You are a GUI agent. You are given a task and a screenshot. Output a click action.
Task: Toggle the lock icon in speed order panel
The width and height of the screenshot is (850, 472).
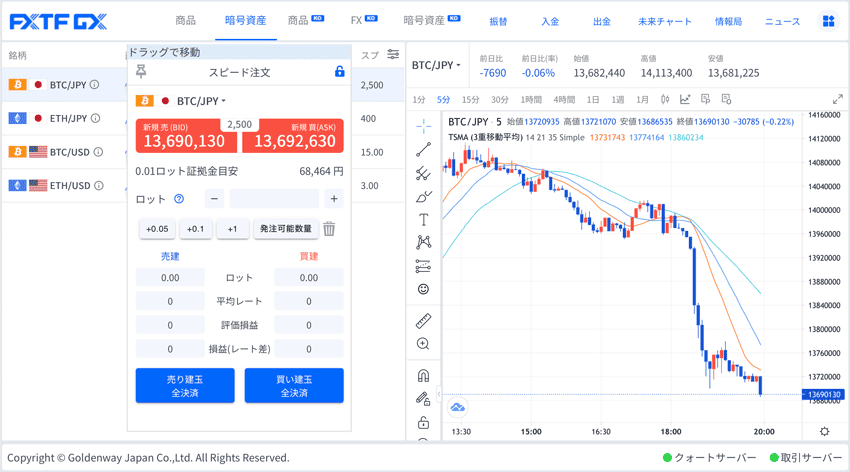[339, 72]
